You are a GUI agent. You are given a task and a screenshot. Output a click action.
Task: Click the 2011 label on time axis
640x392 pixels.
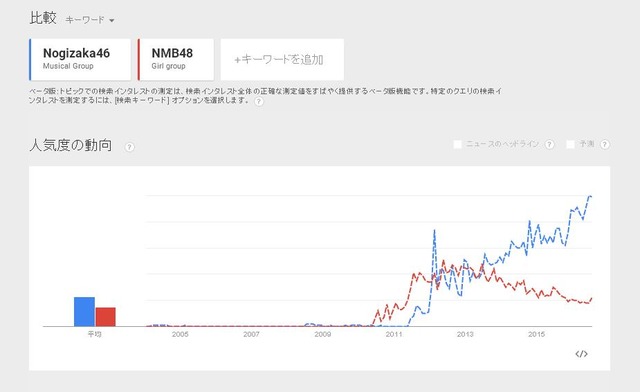(394, 334)
